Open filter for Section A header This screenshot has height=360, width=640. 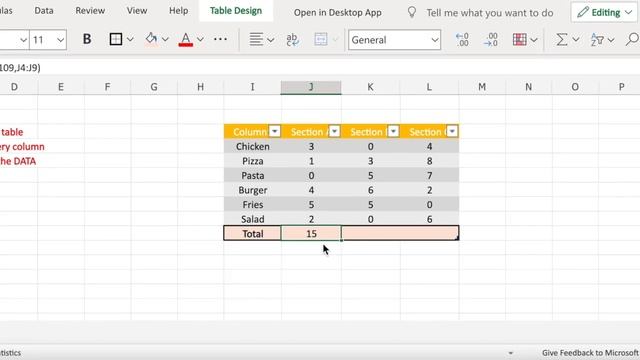(x=335, y=131)
